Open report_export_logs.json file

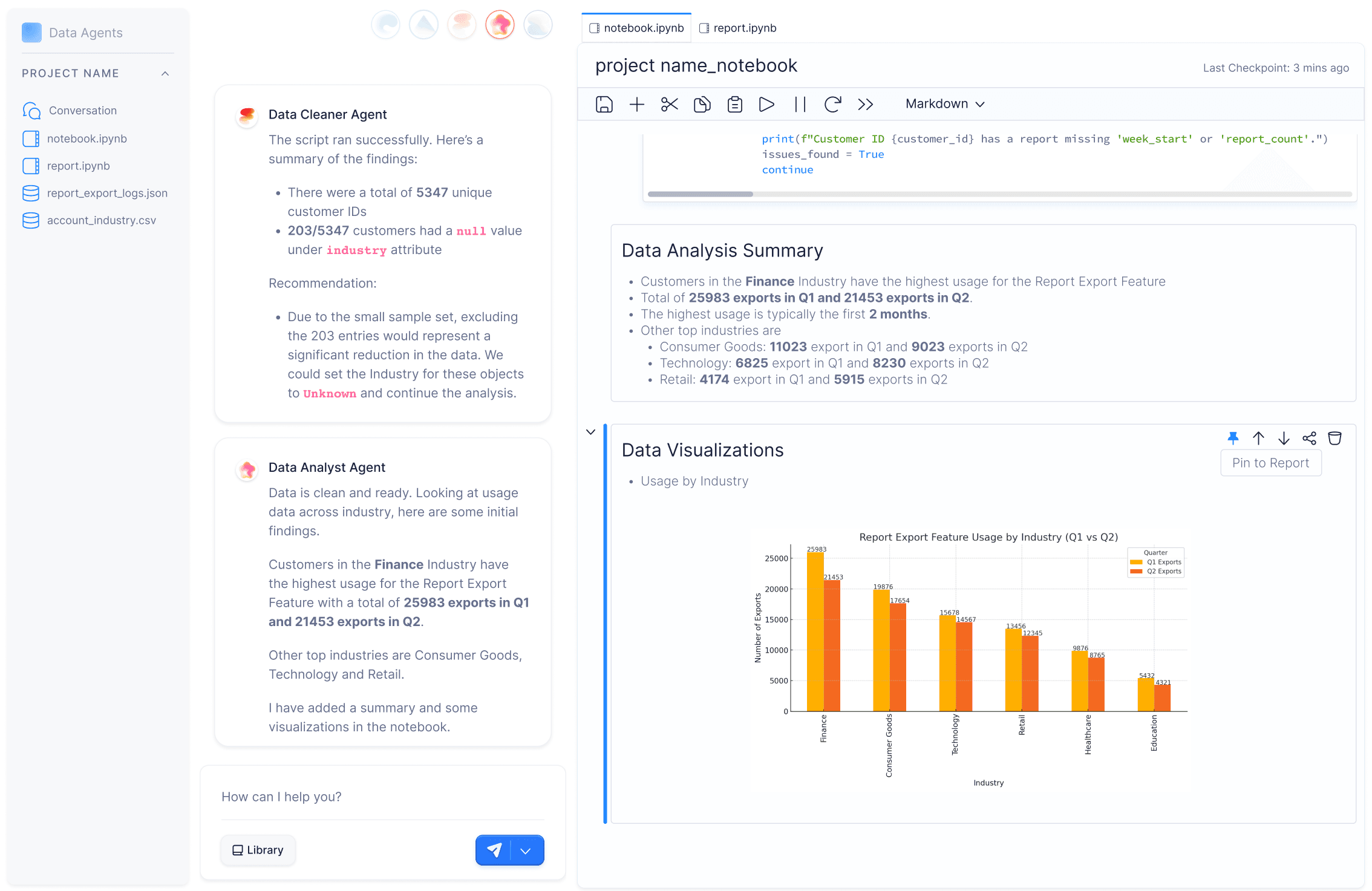96,193
